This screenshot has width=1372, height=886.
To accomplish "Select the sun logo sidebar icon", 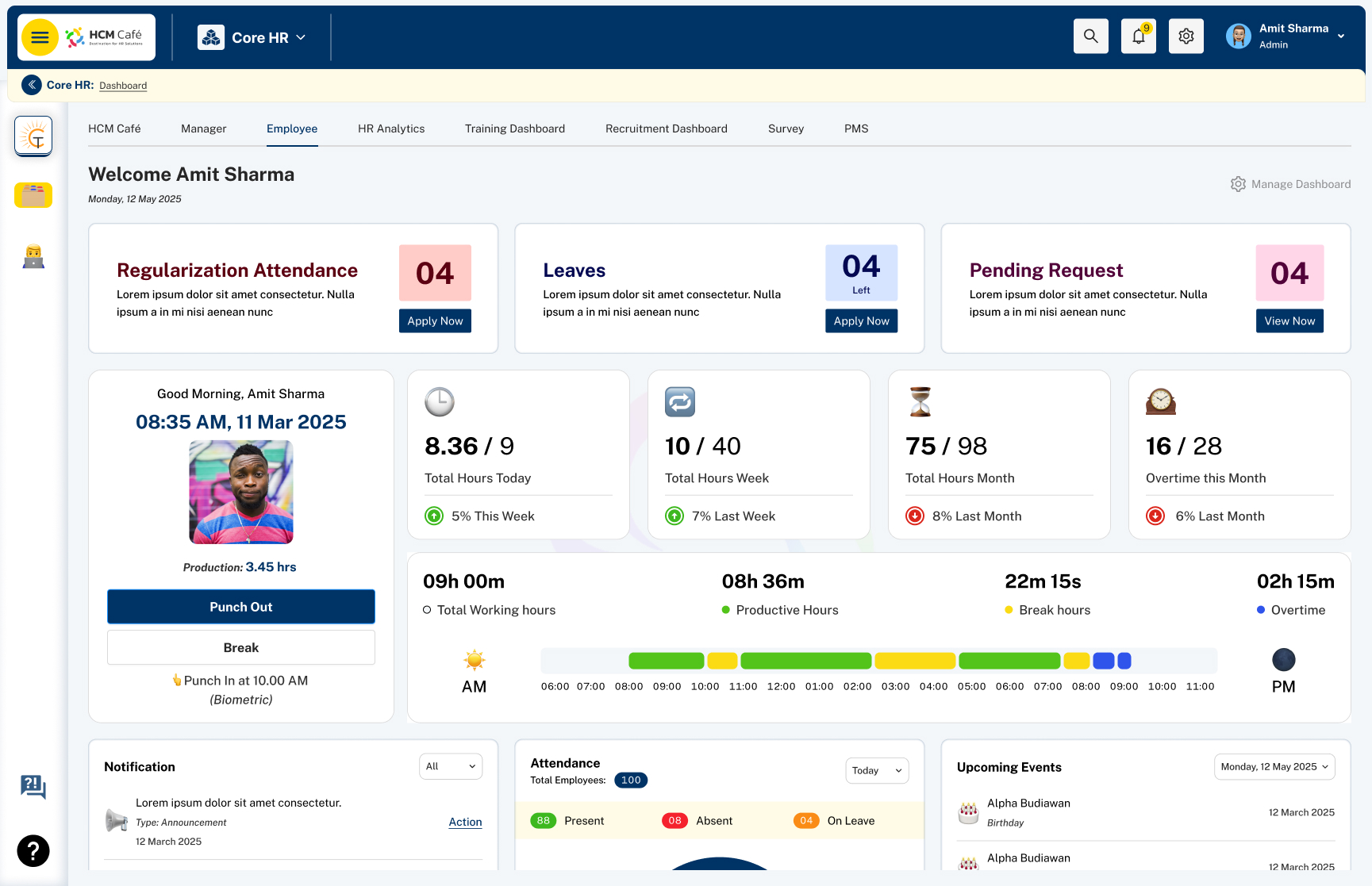I will 33,136.
